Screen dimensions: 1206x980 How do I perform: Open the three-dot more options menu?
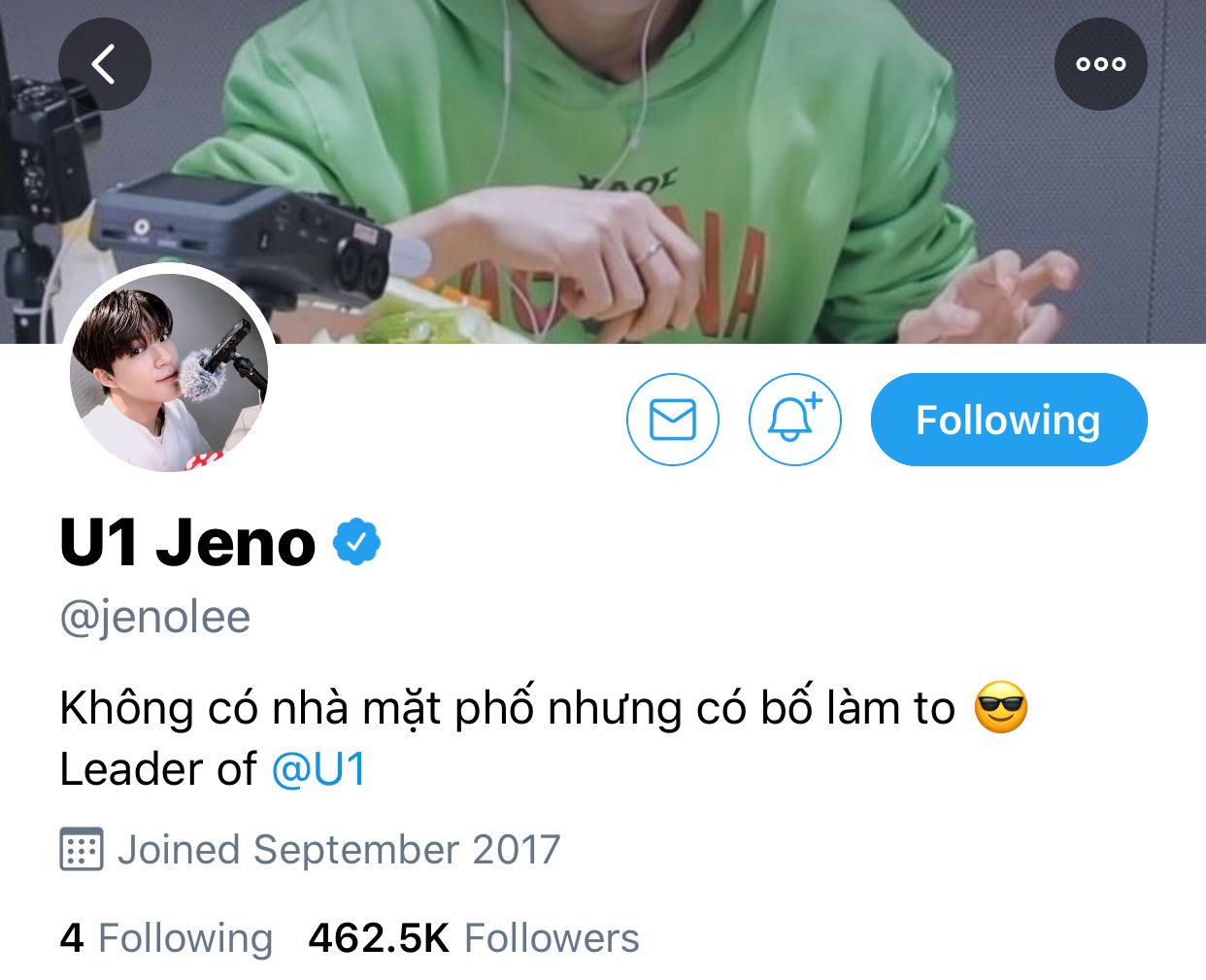[1101, 64]
